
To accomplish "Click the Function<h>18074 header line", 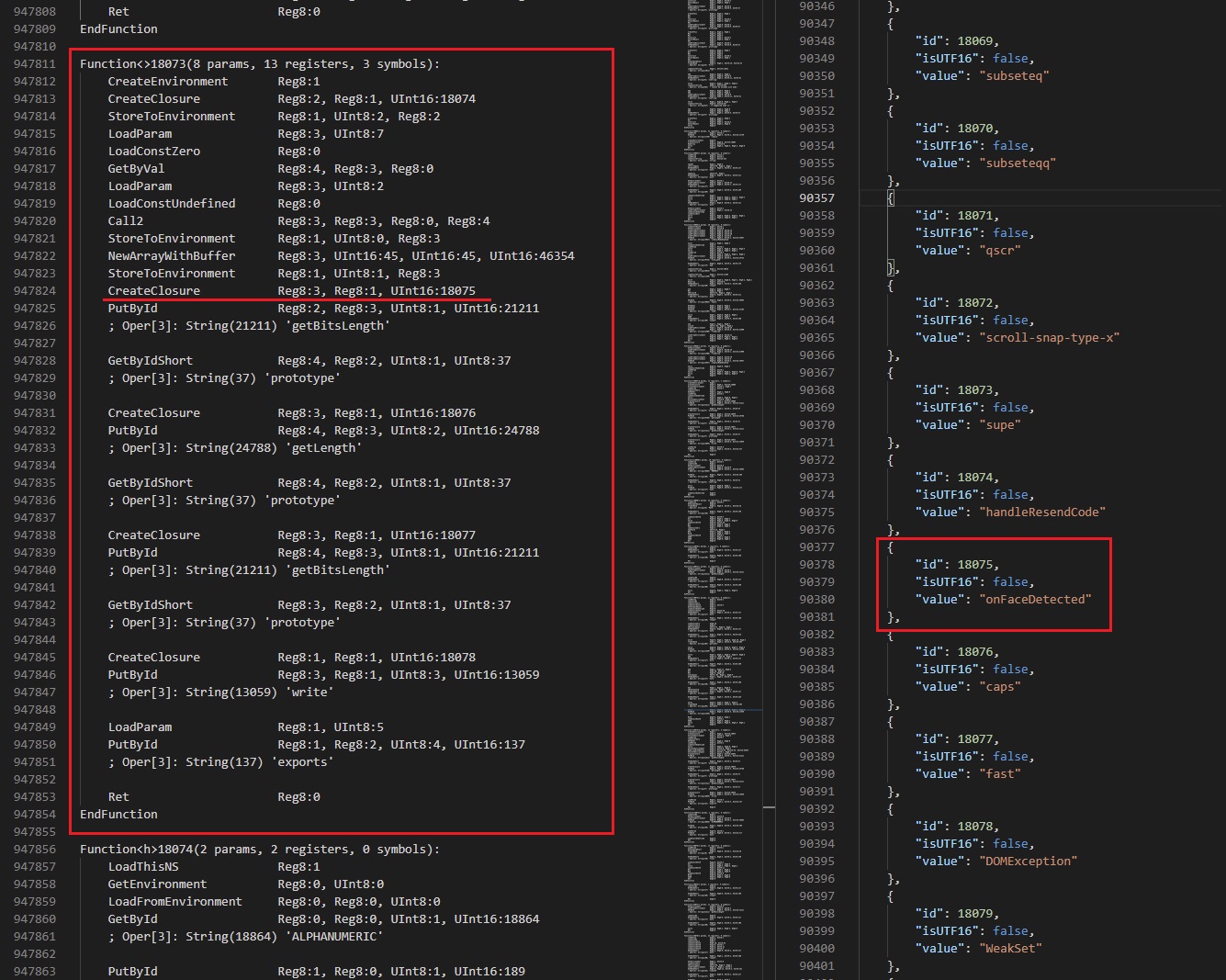I will [260, 850].
